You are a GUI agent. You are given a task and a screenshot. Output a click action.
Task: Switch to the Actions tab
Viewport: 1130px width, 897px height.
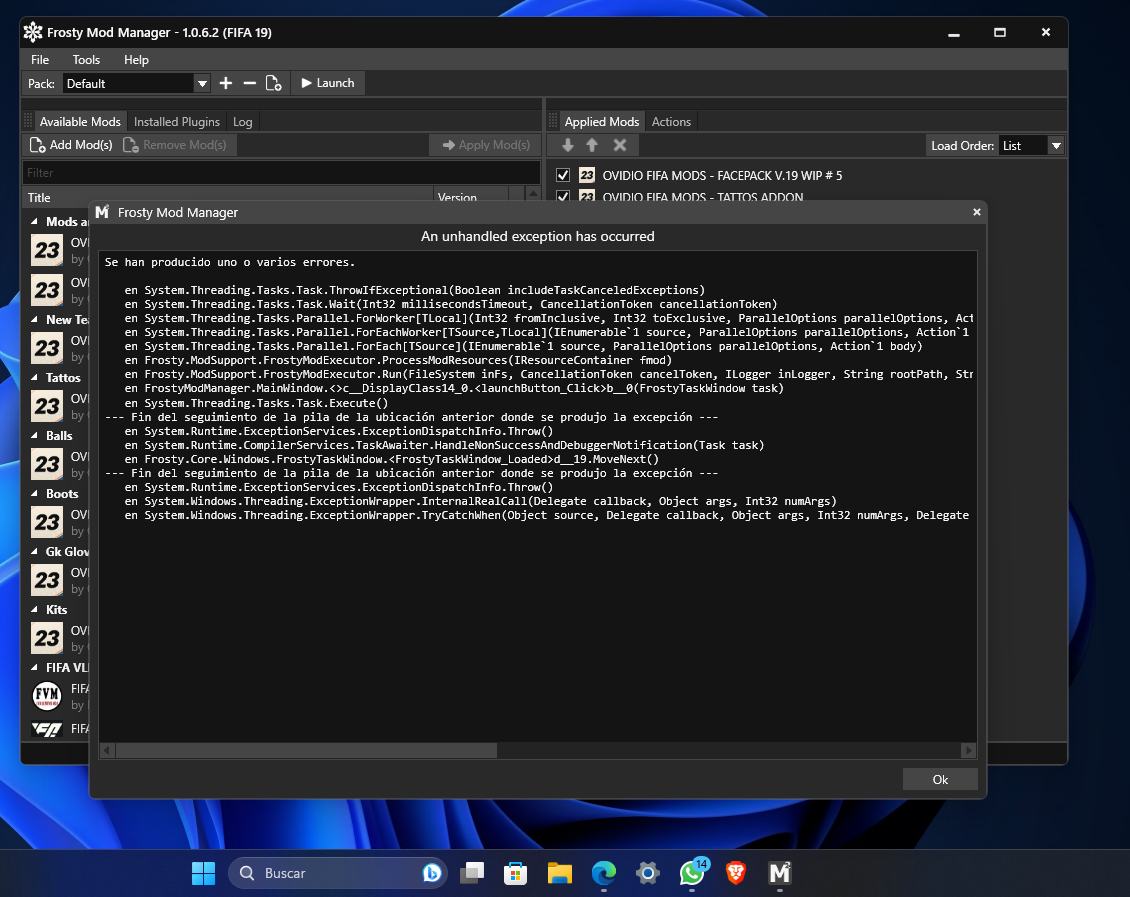(671, 122)
